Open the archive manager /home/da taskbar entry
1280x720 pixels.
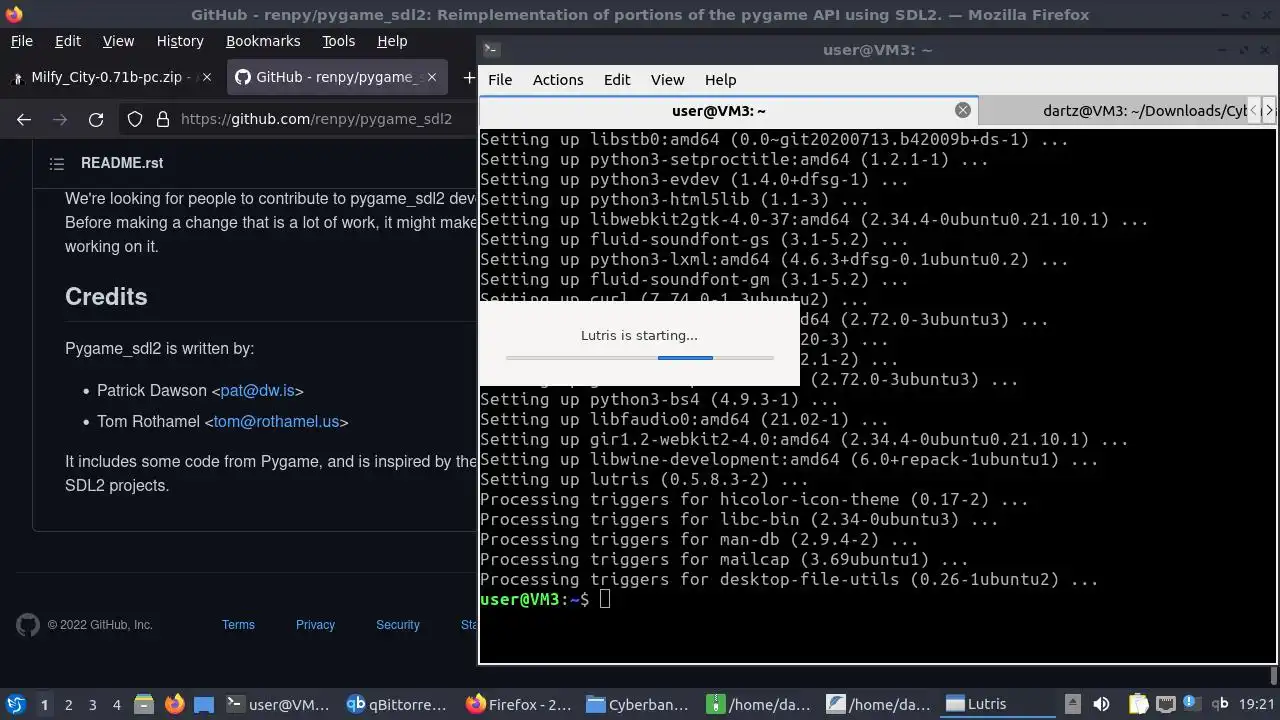pyautogui.click(x=758, y=704)
